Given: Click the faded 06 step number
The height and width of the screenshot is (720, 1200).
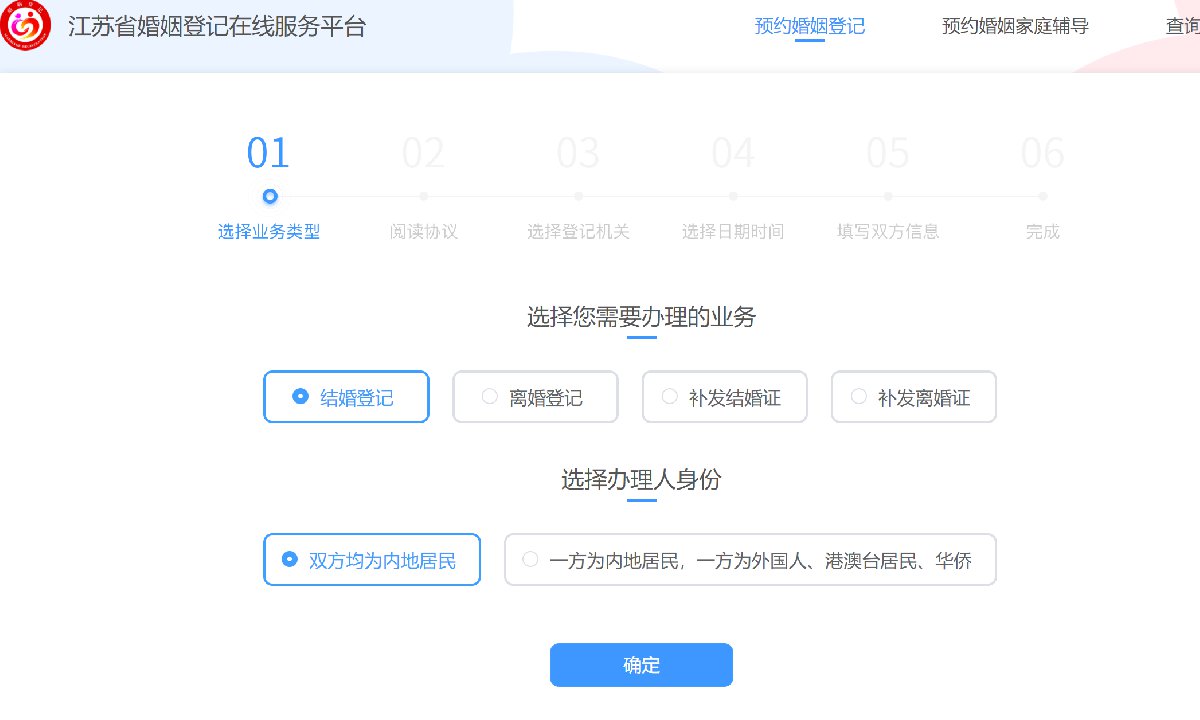Looking at the screenshot, I should (1043, 154).
